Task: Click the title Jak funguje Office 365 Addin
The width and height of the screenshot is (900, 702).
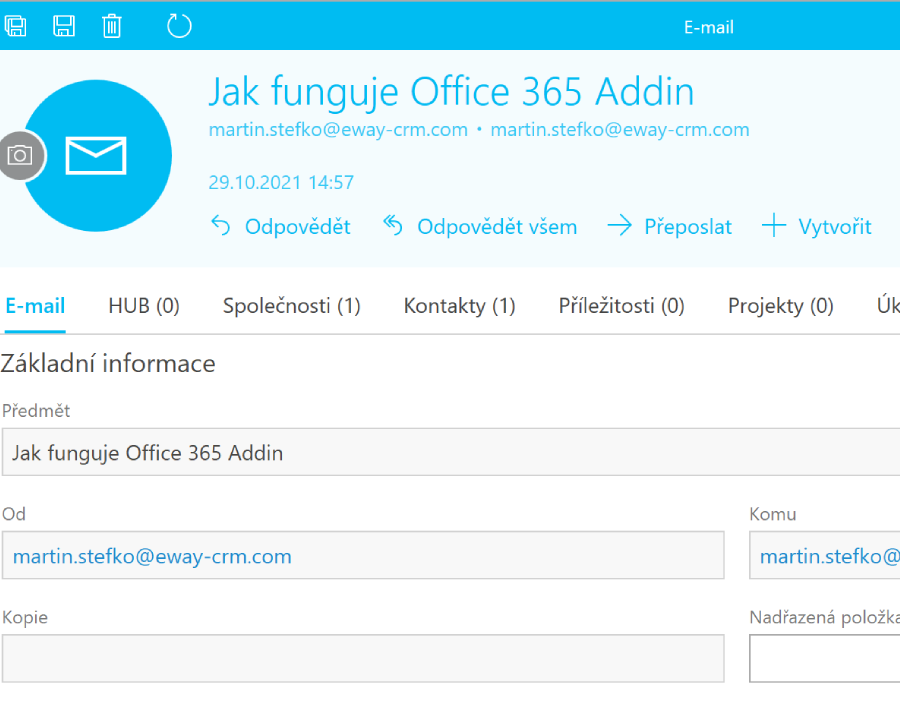Action: 452,92
